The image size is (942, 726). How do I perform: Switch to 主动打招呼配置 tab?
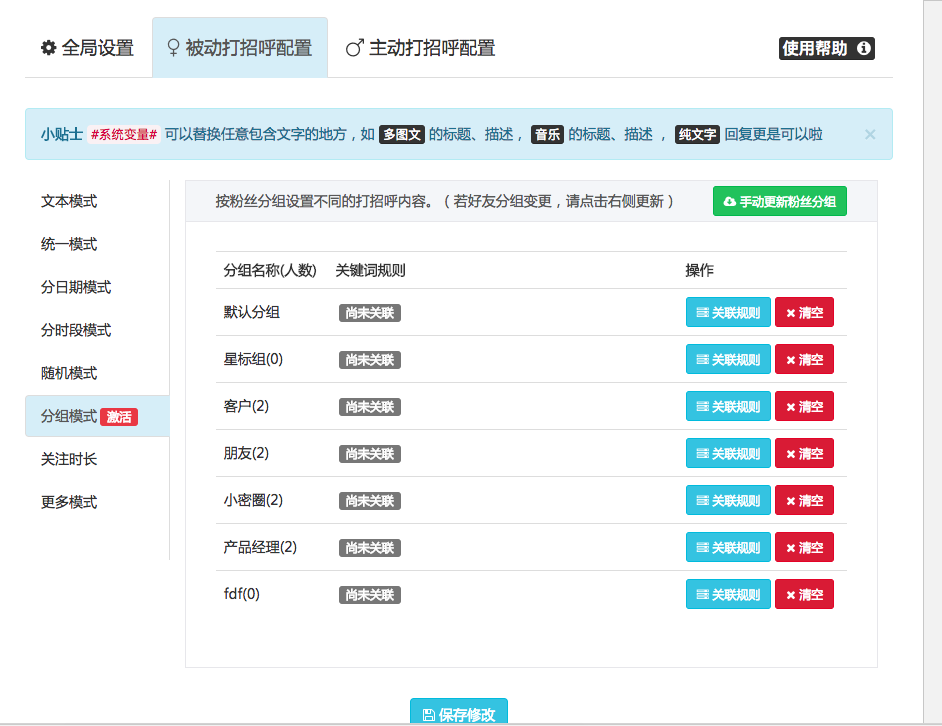421,48
